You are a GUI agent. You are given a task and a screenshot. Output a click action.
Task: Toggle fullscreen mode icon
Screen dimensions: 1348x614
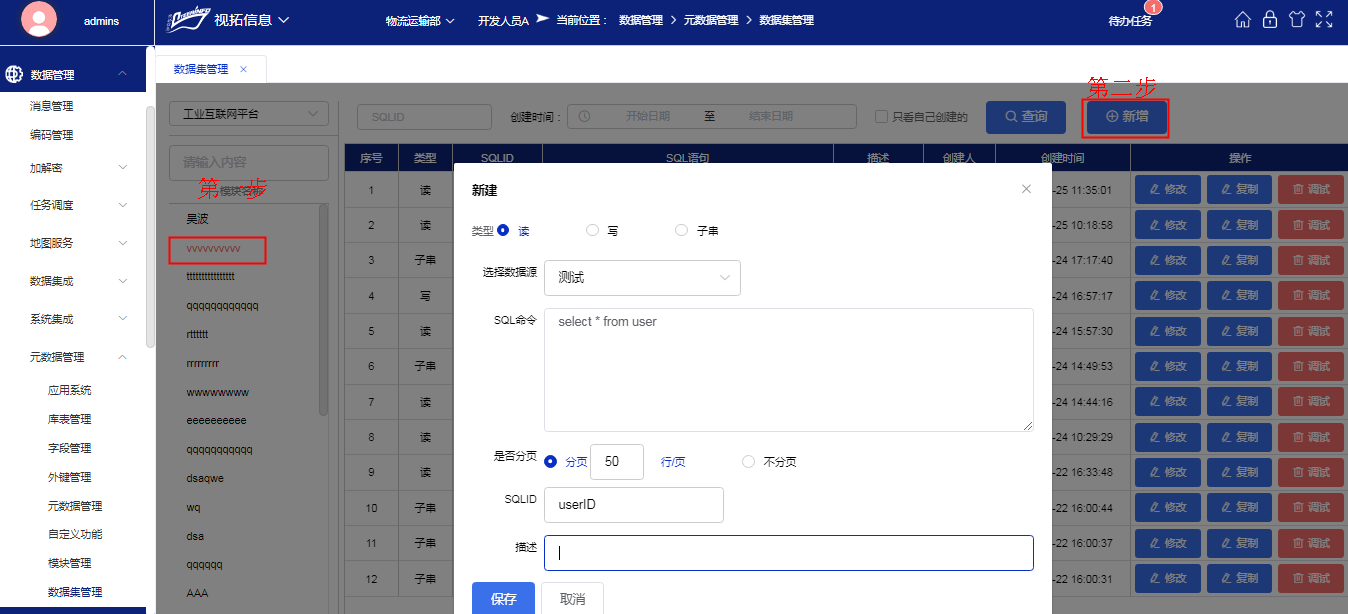point(1324,20)
